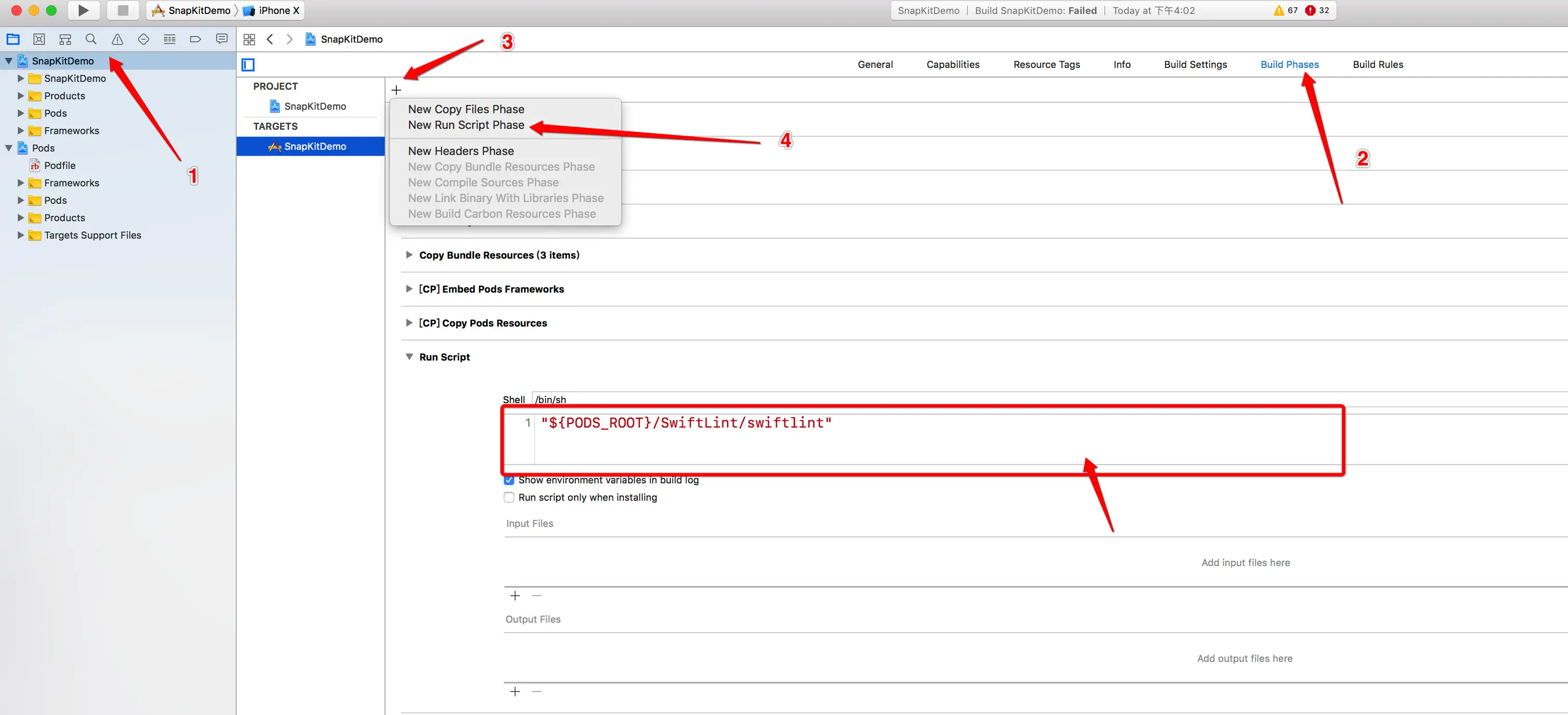Viewport: 1568px width, 715px height.
Task: Click the Run build button
Action: [83, 10]
